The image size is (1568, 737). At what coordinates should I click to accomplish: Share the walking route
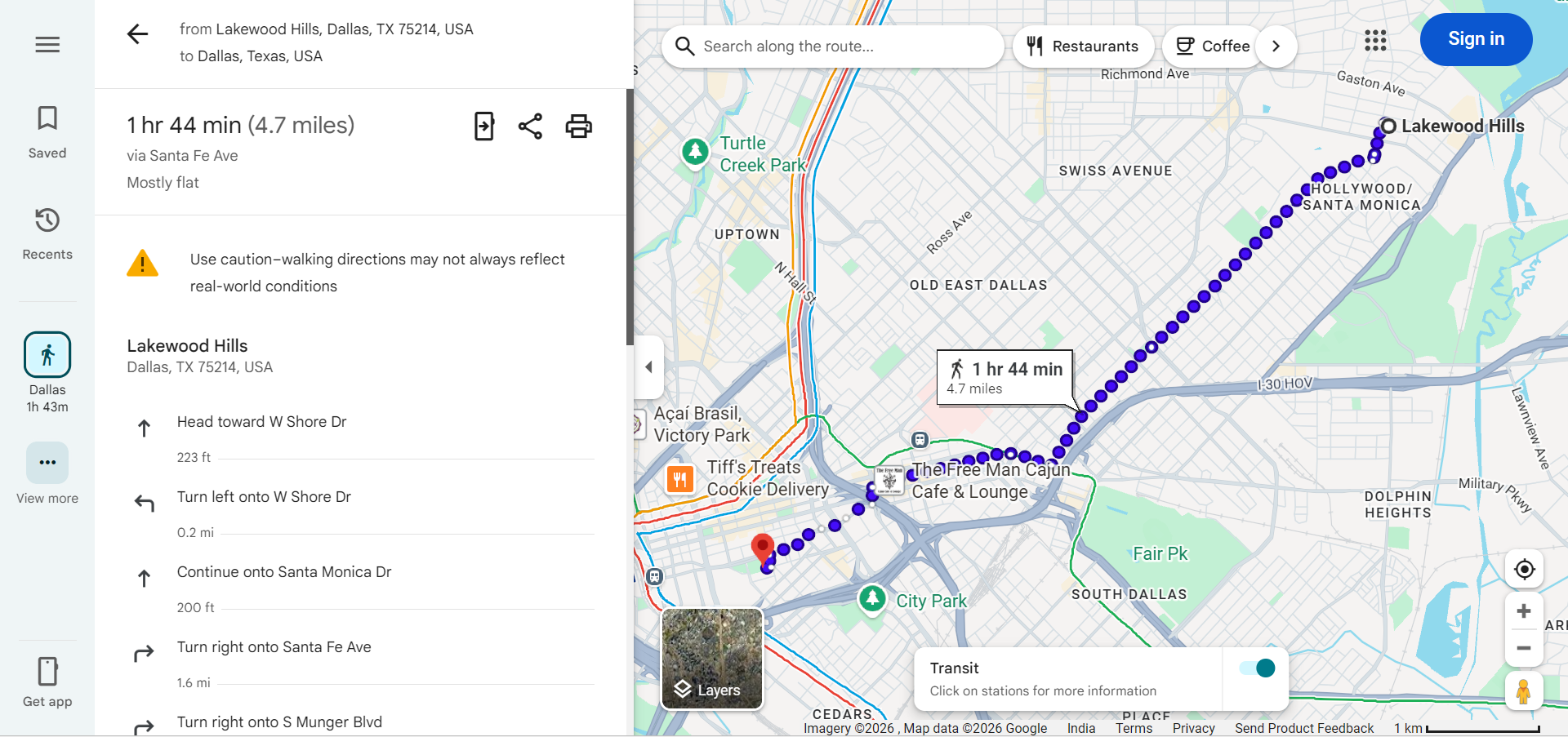point(531,126)
